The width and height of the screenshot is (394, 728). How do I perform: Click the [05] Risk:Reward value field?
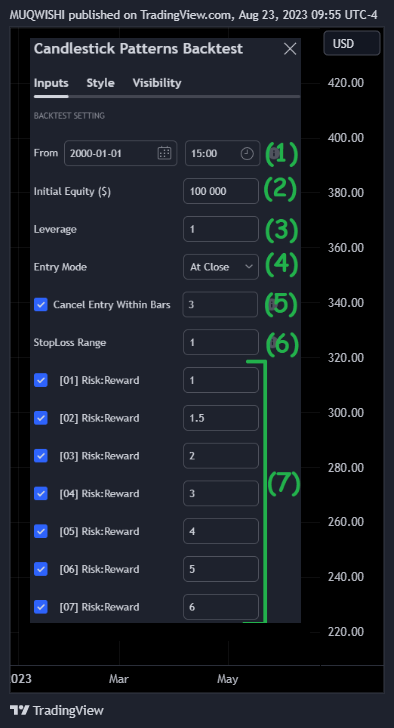(221, 531)
